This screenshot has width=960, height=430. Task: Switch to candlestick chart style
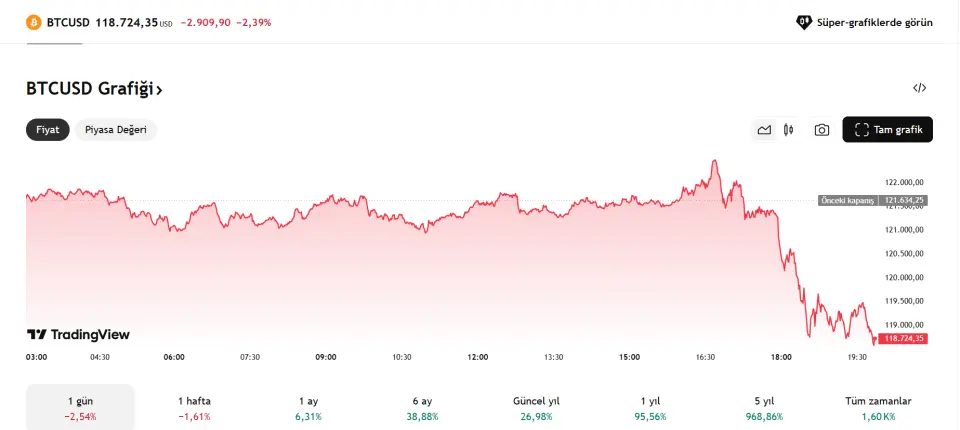point(789,130)
